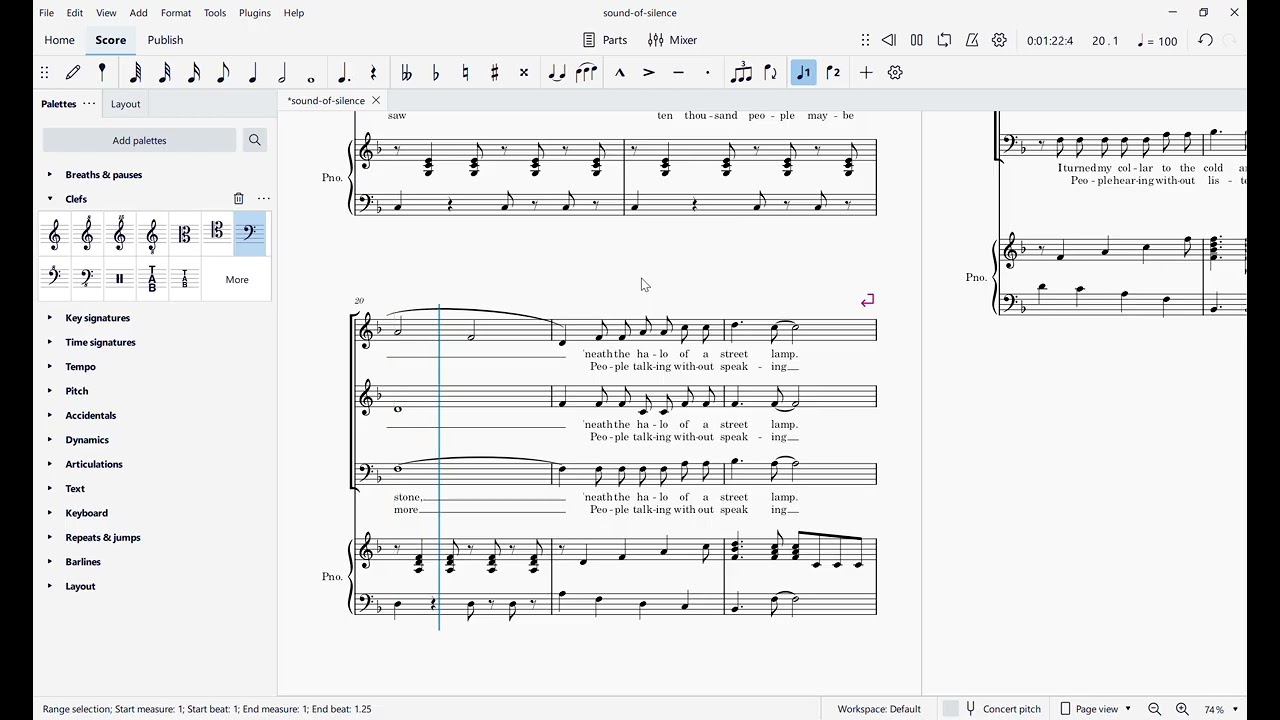Select Voice 2 button
1280x720 pixels.
click(833, 73)
